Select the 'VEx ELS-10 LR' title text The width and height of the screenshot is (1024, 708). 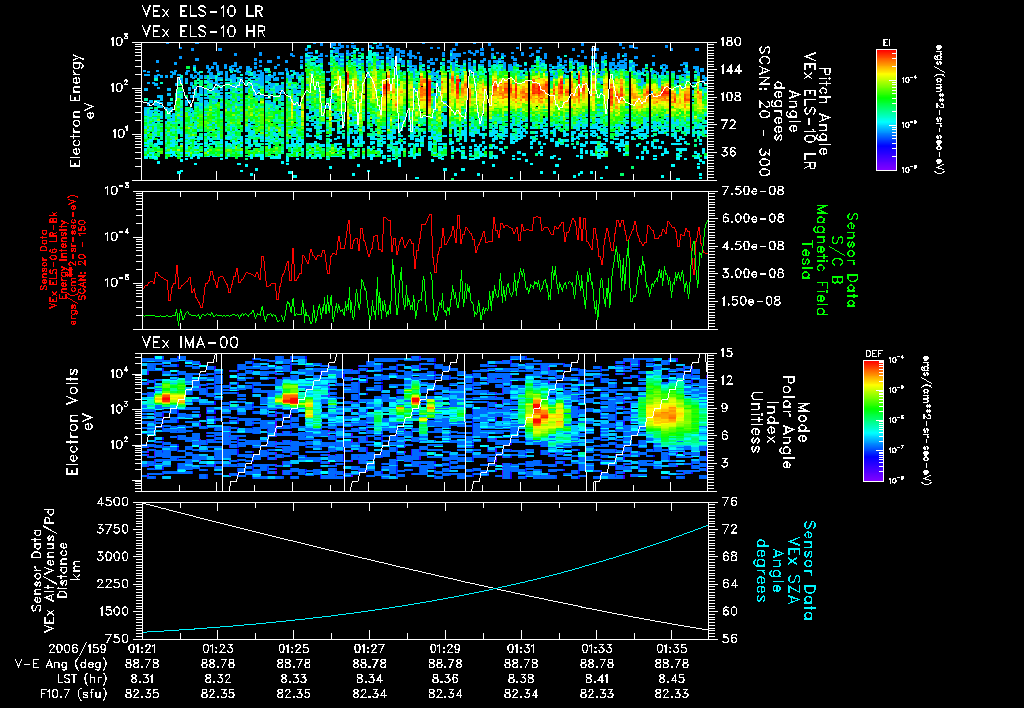(x=202, y=12)
